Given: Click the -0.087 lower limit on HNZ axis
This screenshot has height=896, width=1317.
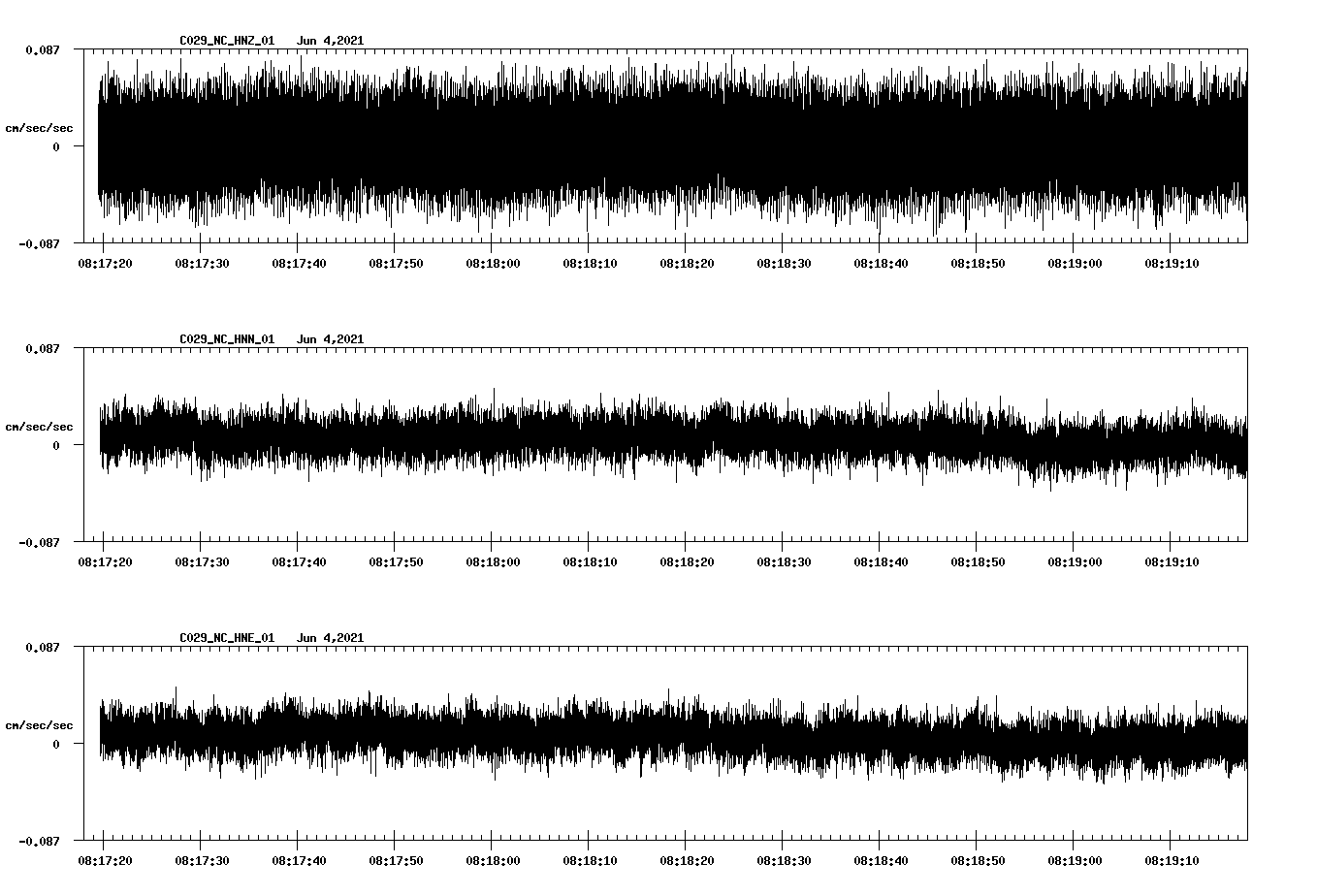Looking at the screenshot, I should (39, 243).
